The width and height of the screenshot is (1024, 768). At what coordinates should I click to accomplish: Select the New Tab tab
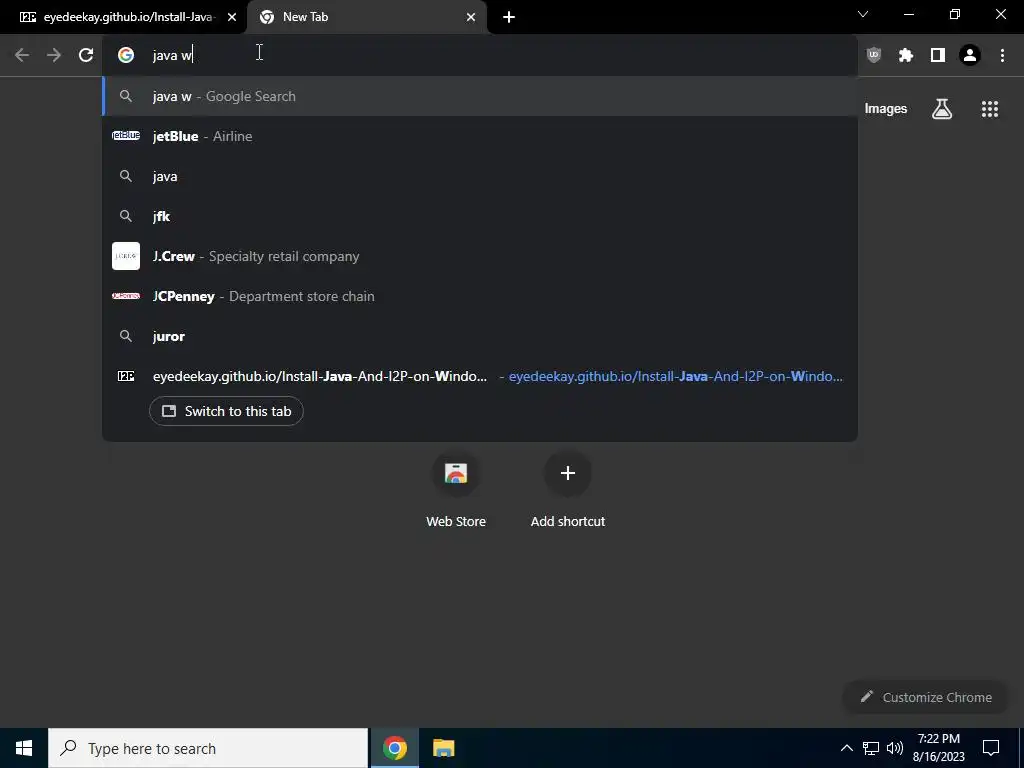[x=367, y=17]
